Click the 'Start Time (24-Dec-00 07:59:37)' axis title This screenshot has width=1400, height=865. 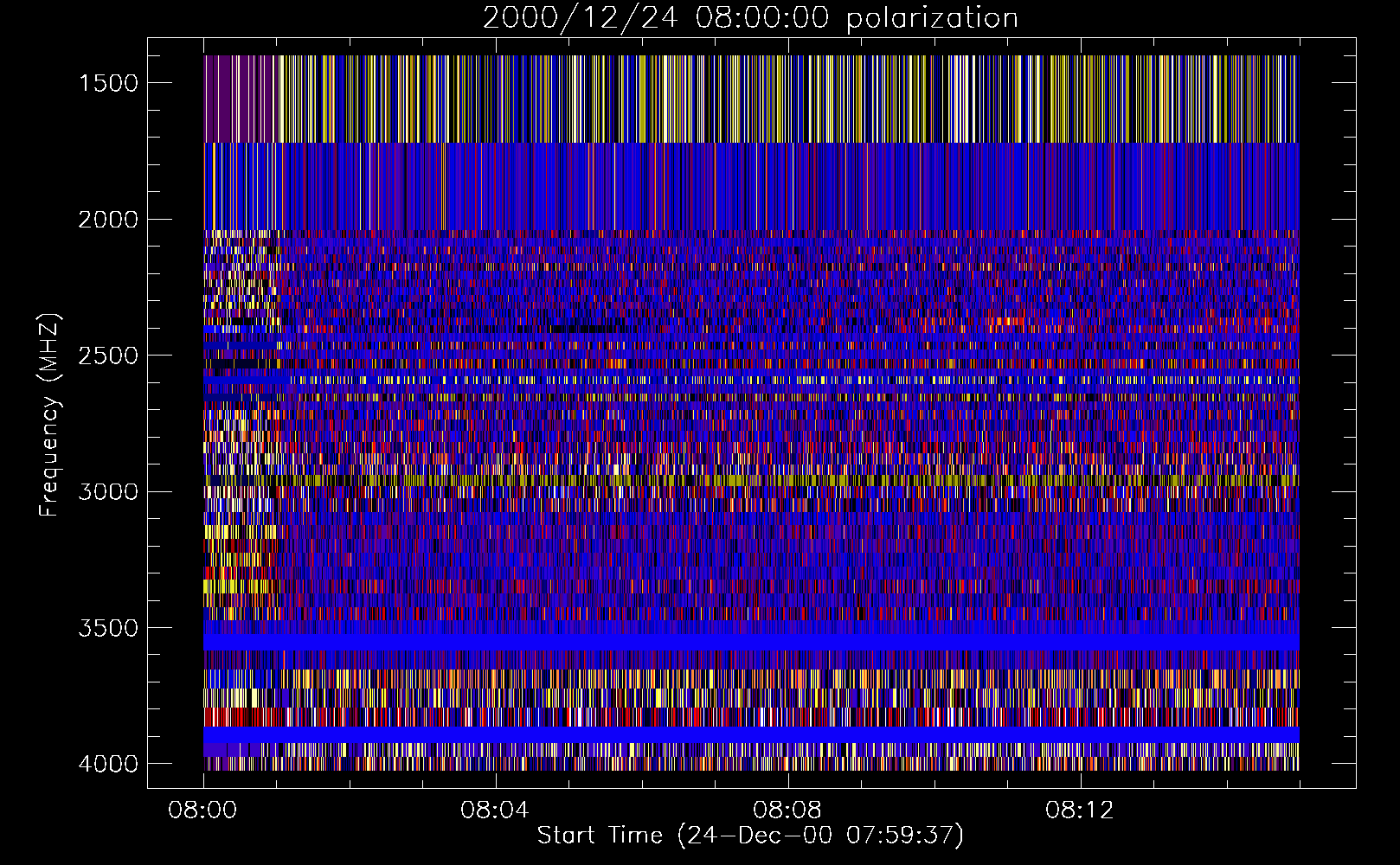point(750,836)
